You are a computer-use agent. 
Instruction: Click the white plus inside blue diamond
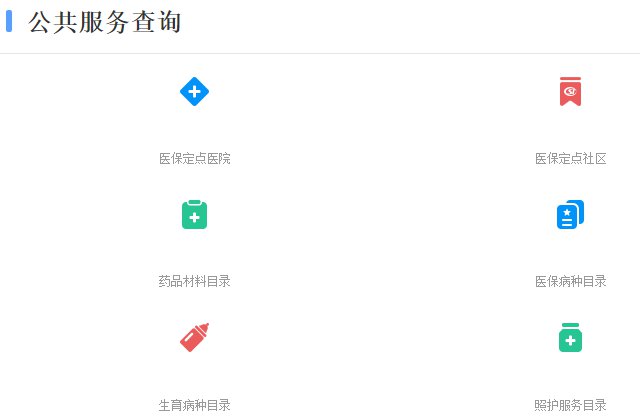[195, 91]
